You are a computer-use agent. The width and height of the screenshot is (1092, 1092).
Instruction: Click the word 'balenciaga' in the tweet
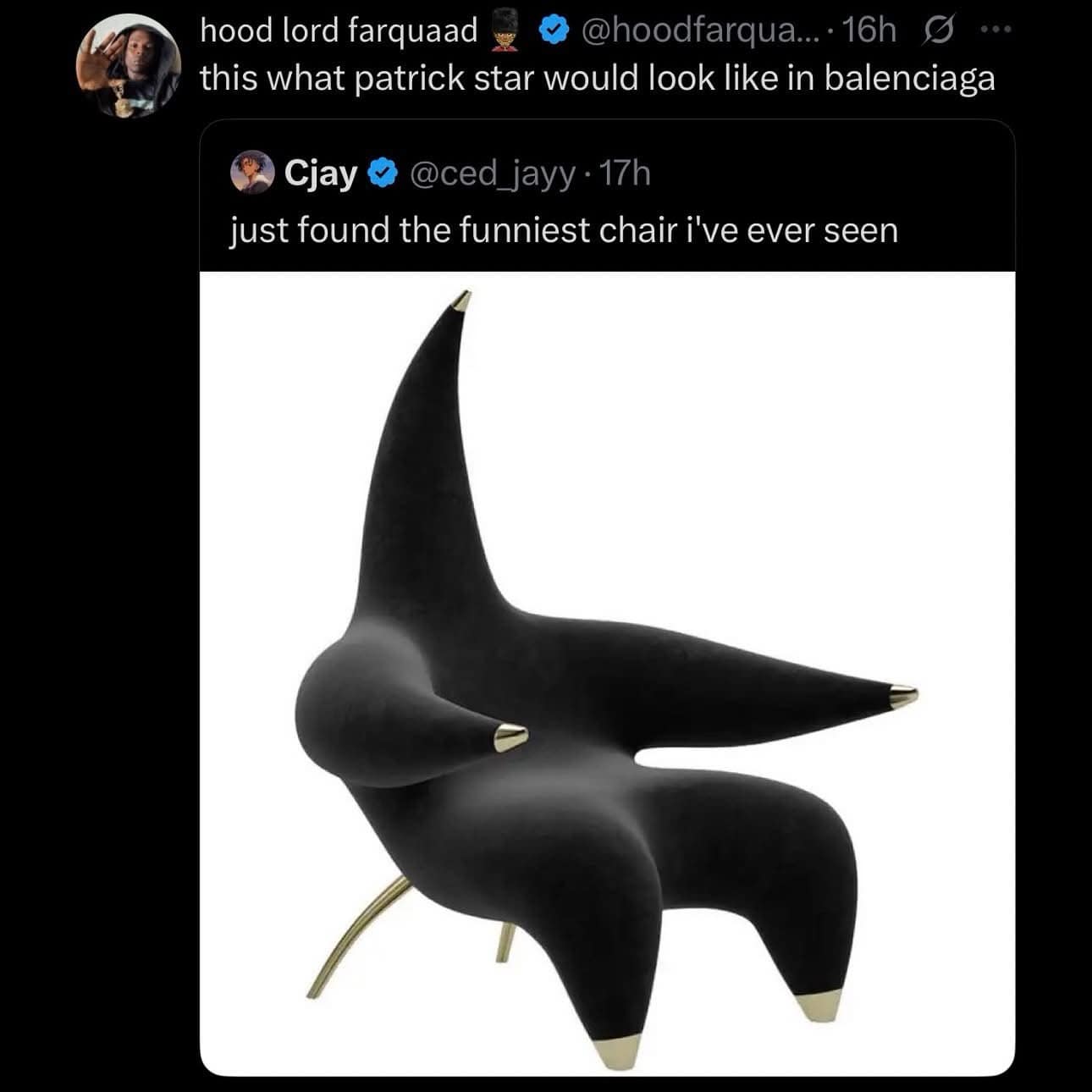908,78
